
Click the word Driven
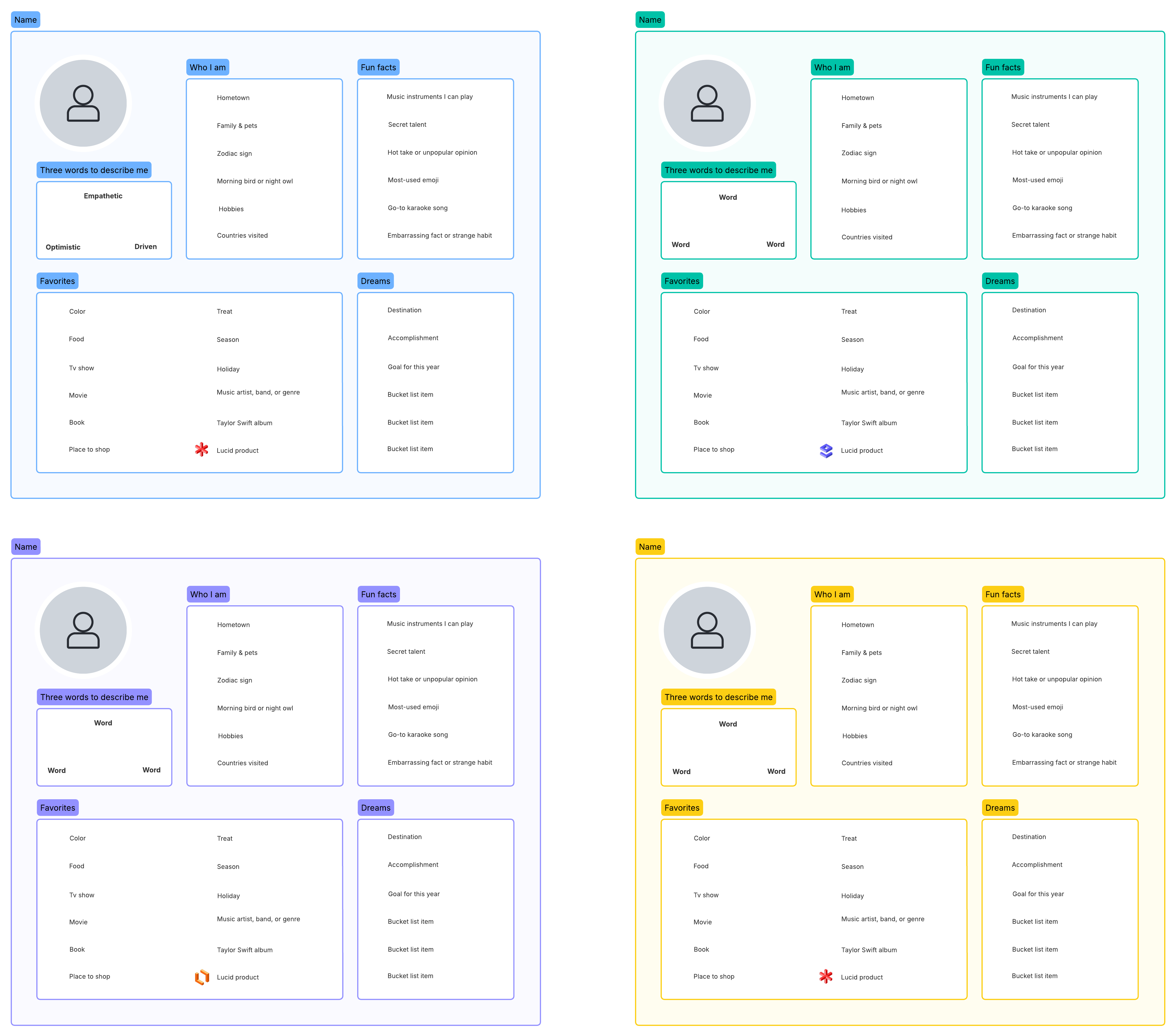click(146, 246)
